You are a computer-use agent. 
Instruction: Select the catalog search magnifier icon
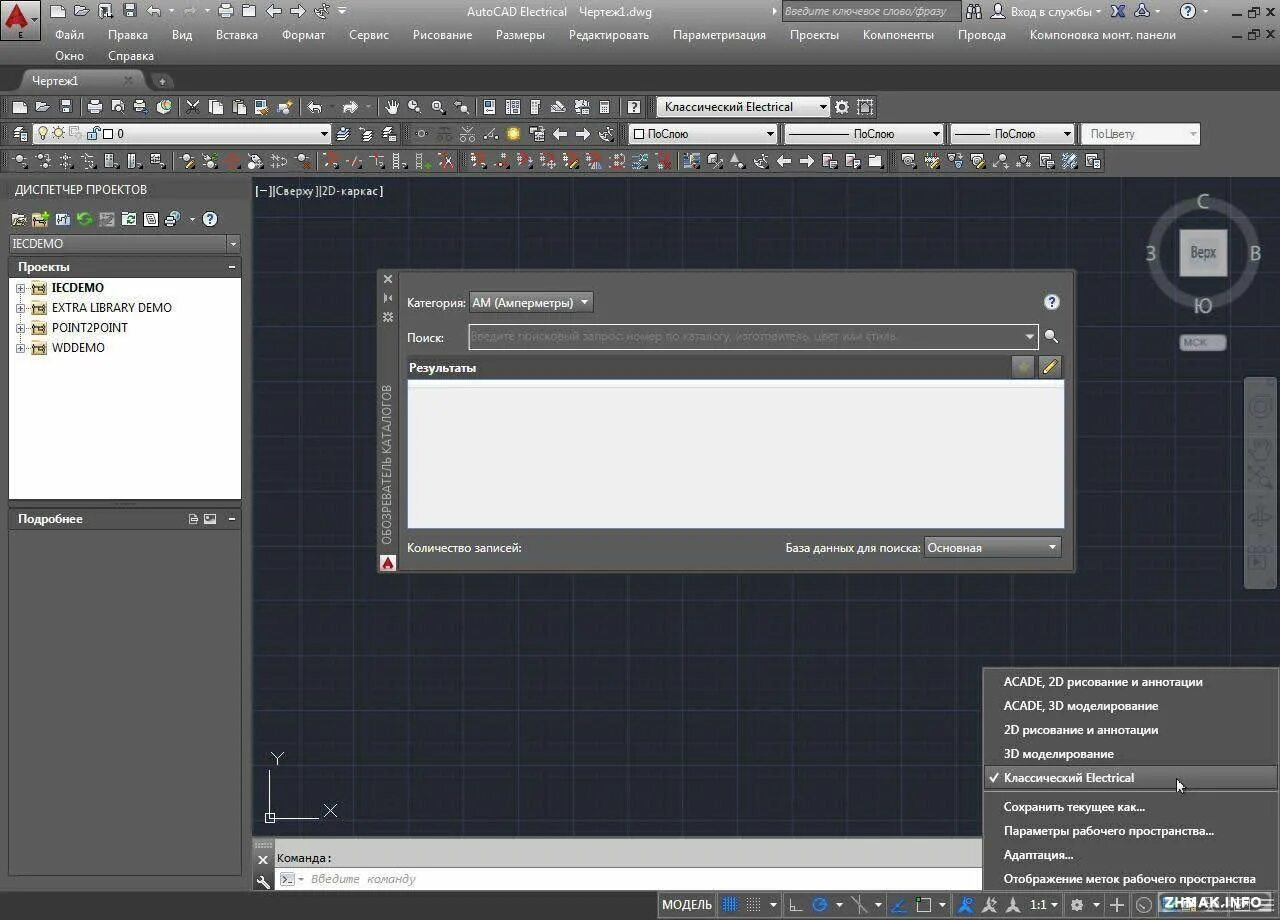(1051, 336)
